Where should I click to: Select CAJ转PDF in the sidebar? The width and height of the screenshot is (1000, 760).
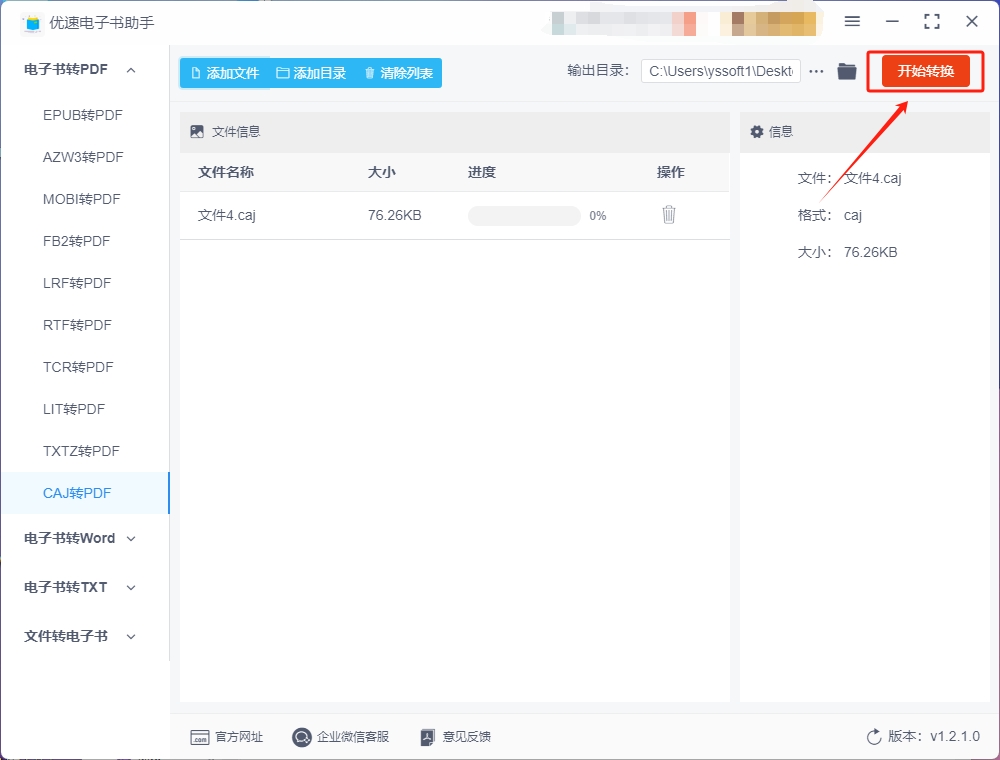(x=85, y=493)
